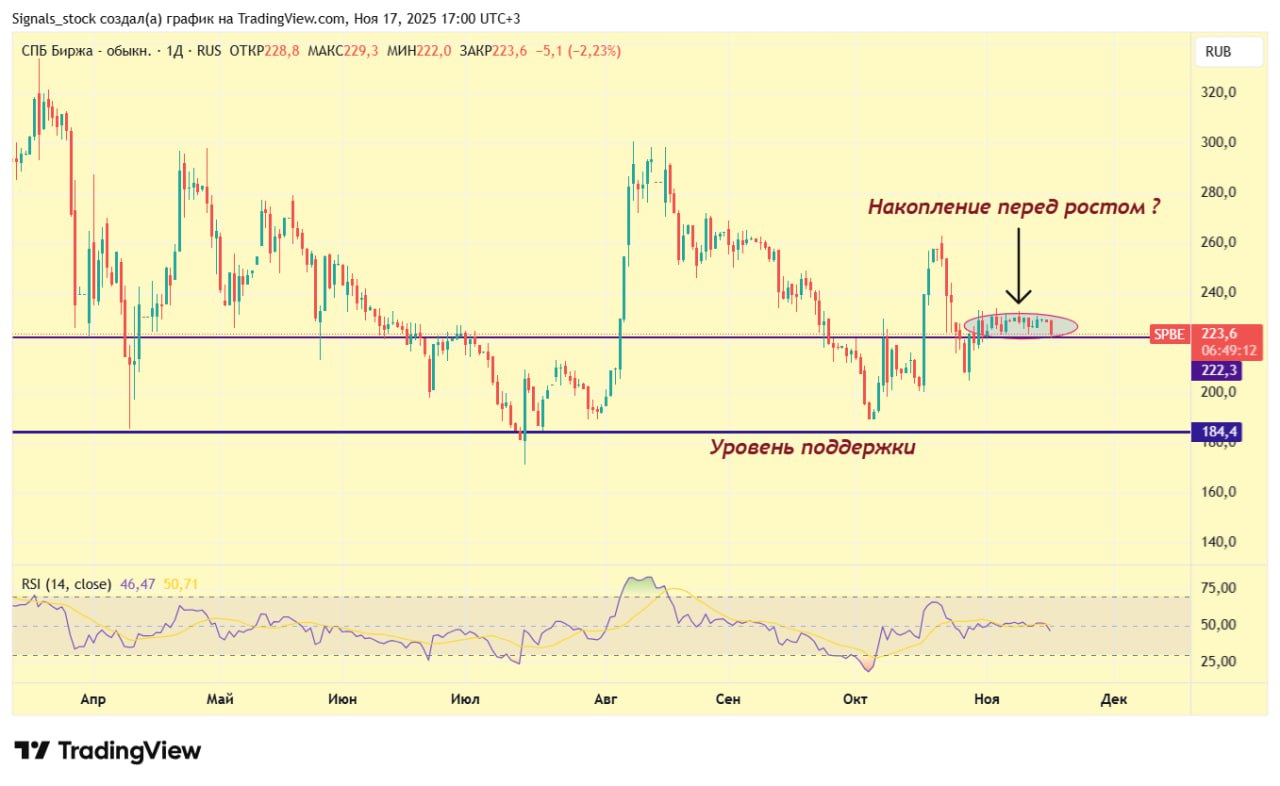
Task: Click the СПБ Биржа symbol title
Action: 85,51
